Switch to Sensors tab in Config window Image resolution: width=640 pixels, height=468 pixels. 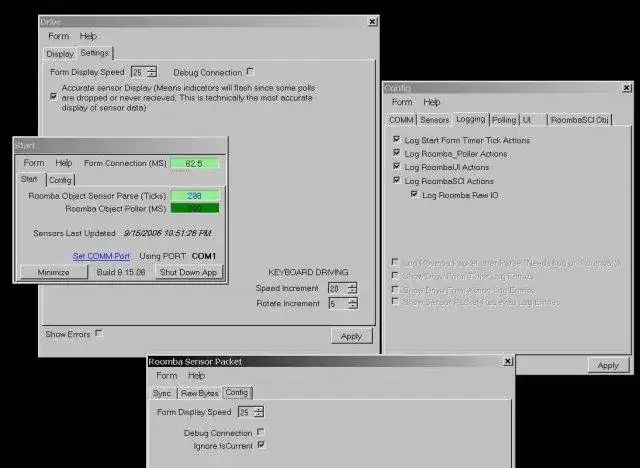pyautogui.click(x=435, y=120)
